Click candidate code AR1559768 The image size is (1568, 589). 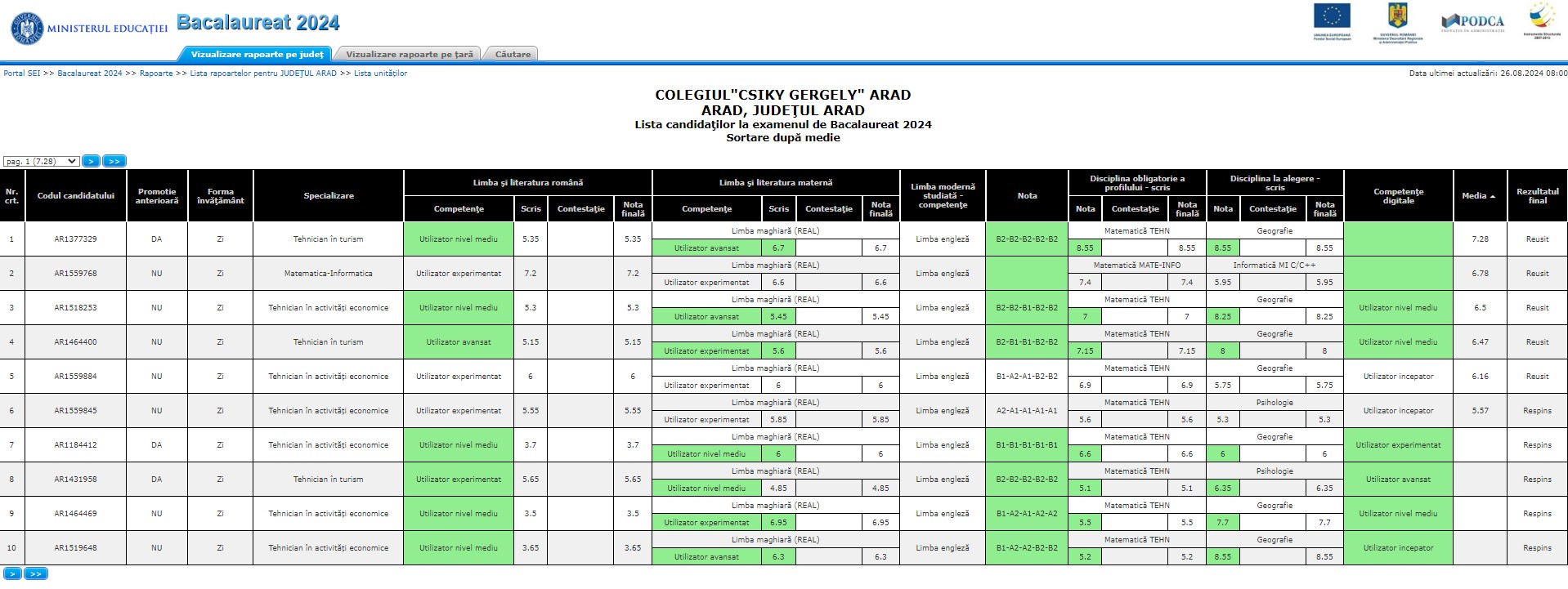coord(76,274)
